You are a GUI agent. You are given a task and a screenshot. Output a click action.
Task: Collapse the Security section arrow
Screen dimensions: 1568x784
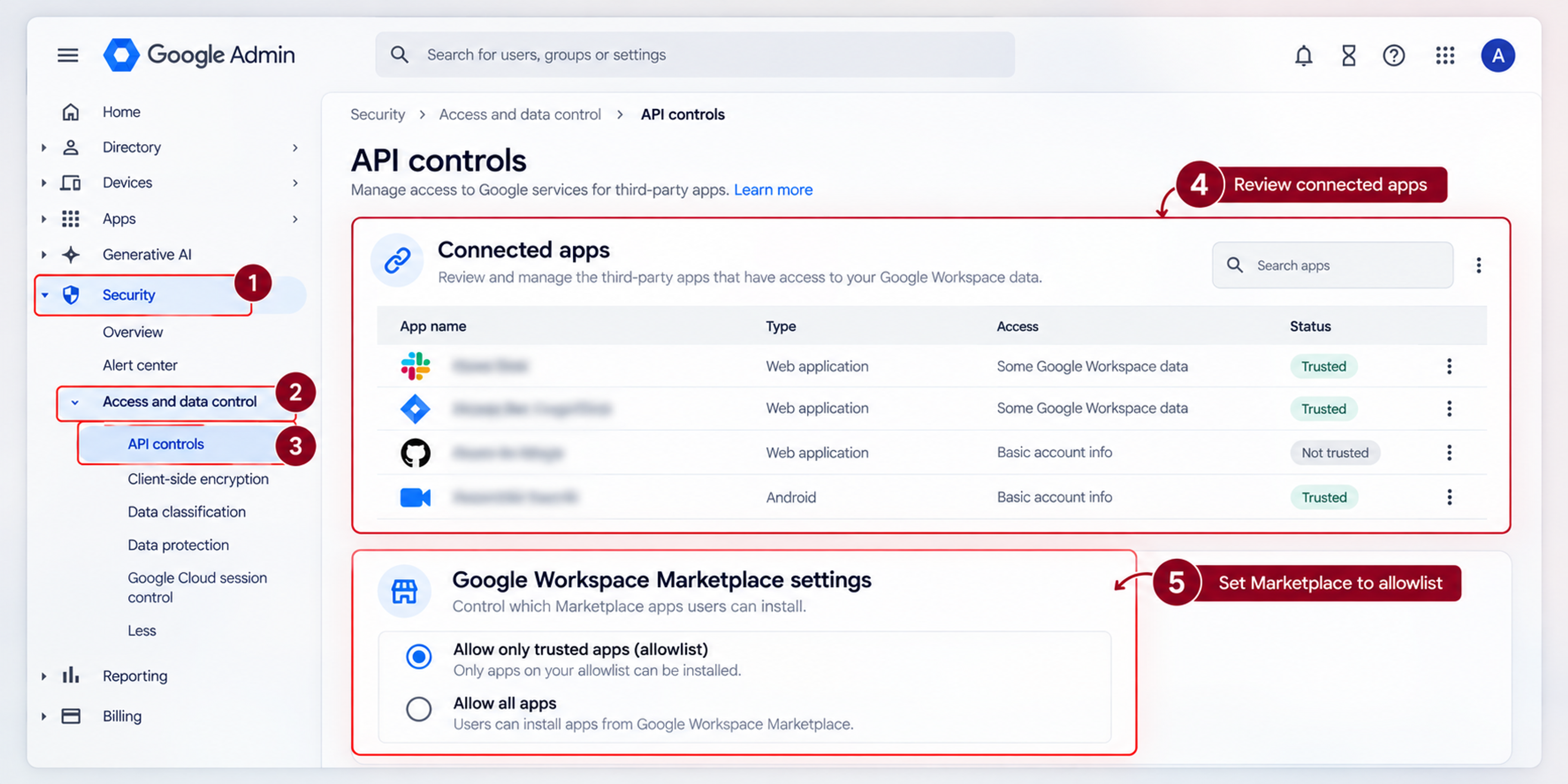[45, 295]
